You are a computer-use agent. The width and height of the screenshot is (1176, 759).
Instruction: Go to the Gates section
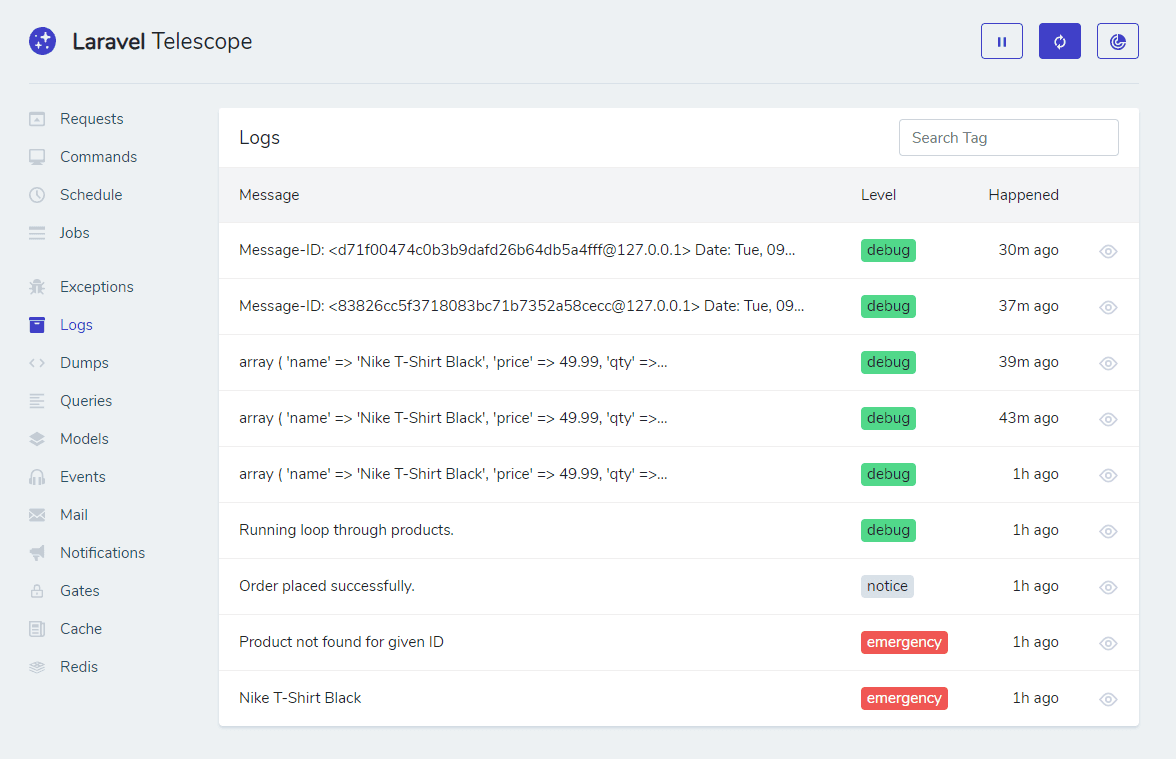(80, 590)
